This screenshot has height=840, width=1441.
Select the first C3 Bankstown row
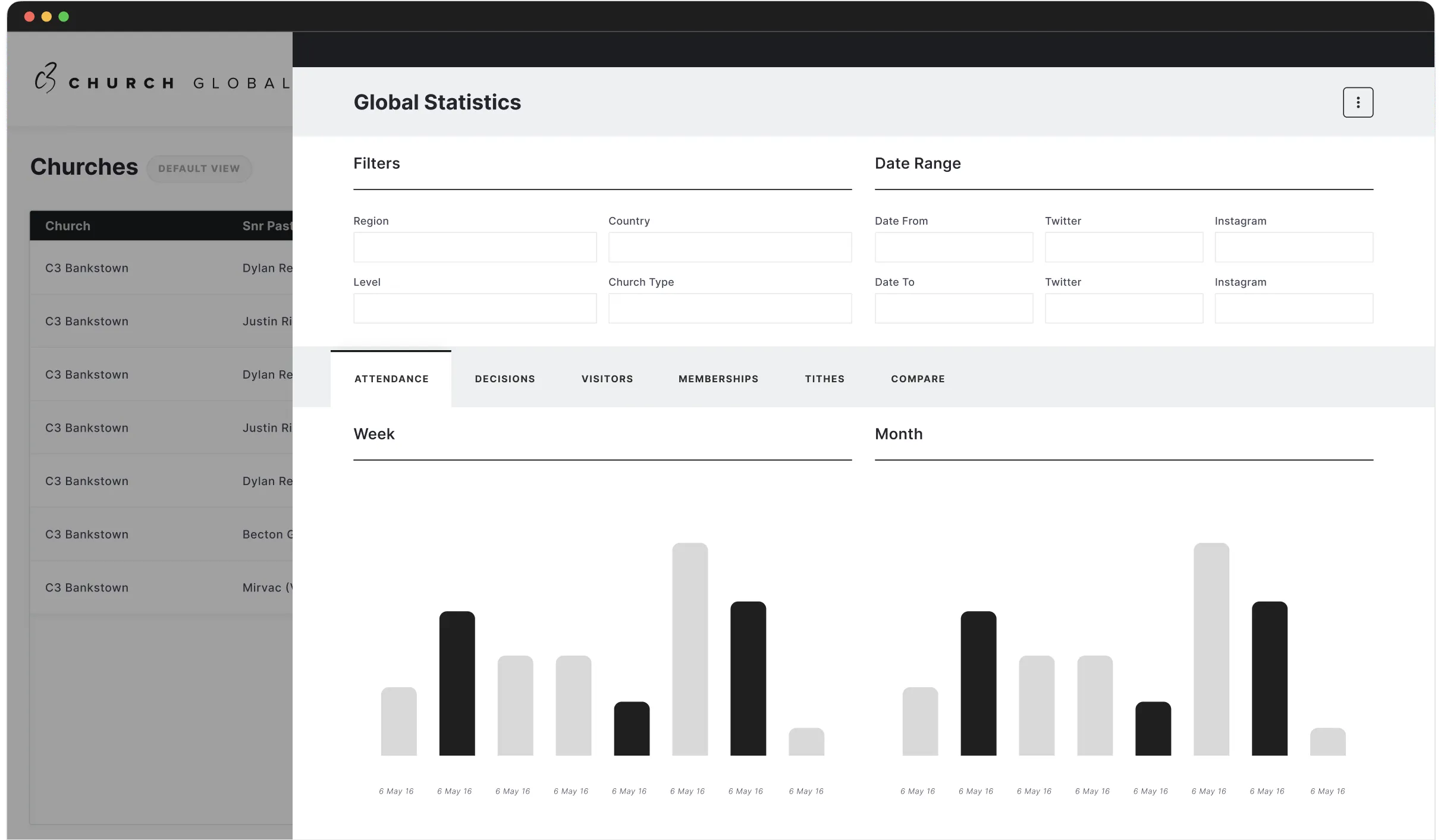tap(87, 268)
